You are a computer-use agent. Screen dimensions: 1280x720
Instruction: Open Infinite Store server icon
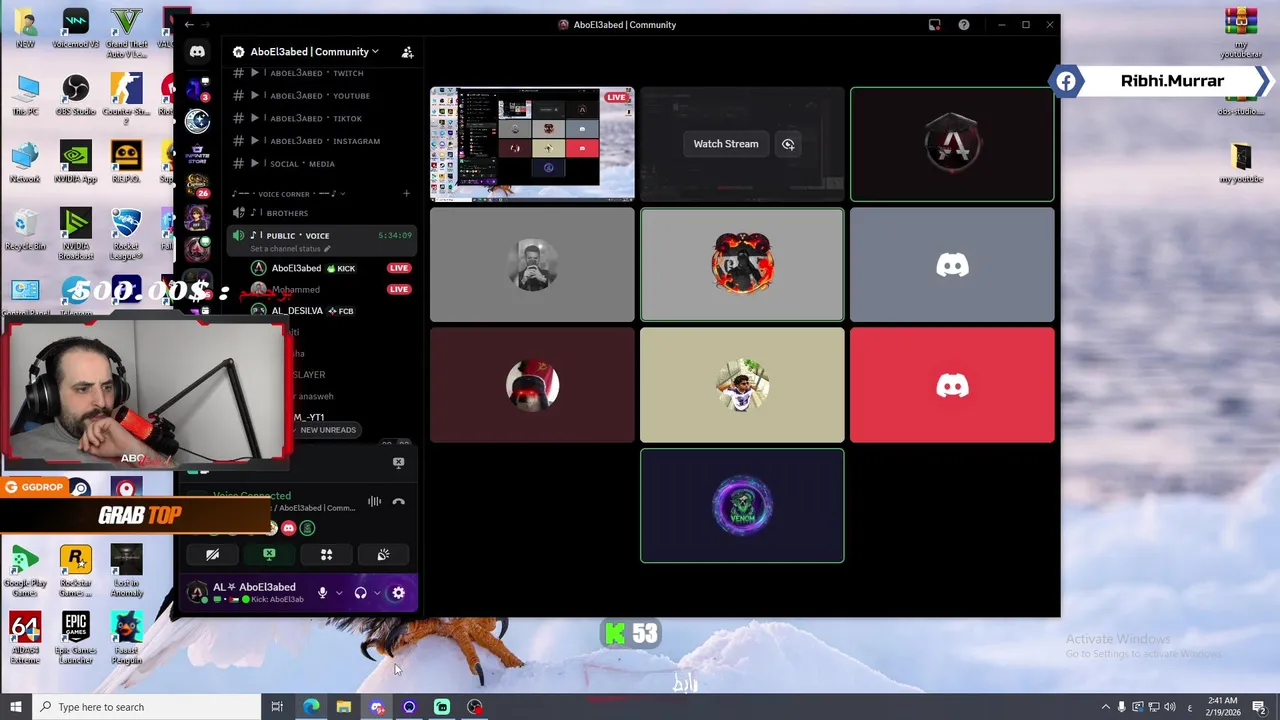click(x=197, y=153)
